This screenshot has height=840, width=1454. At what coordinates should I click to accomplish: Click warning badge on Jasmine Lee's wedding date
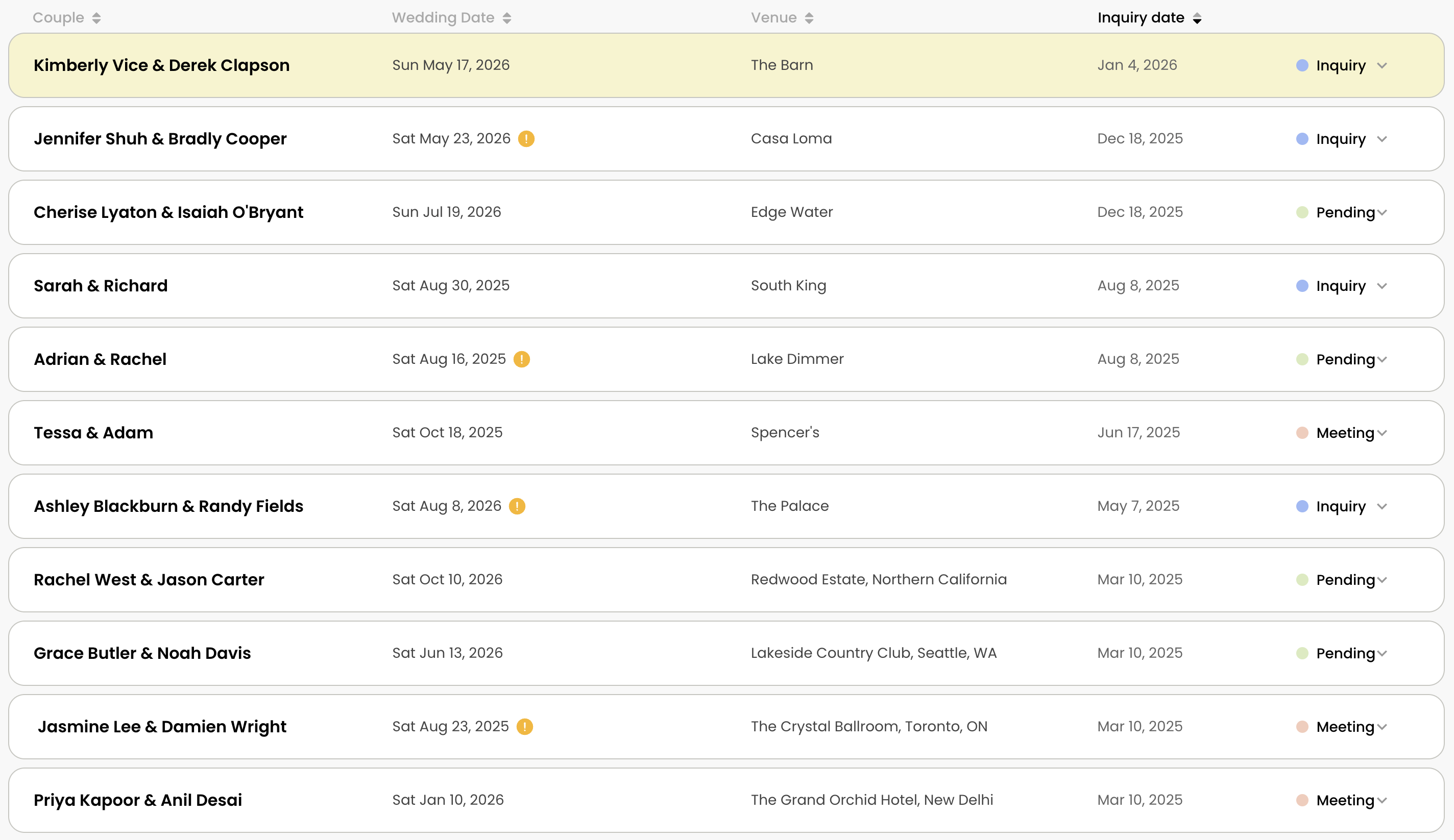pyautogui.click(x=524, y=726)
